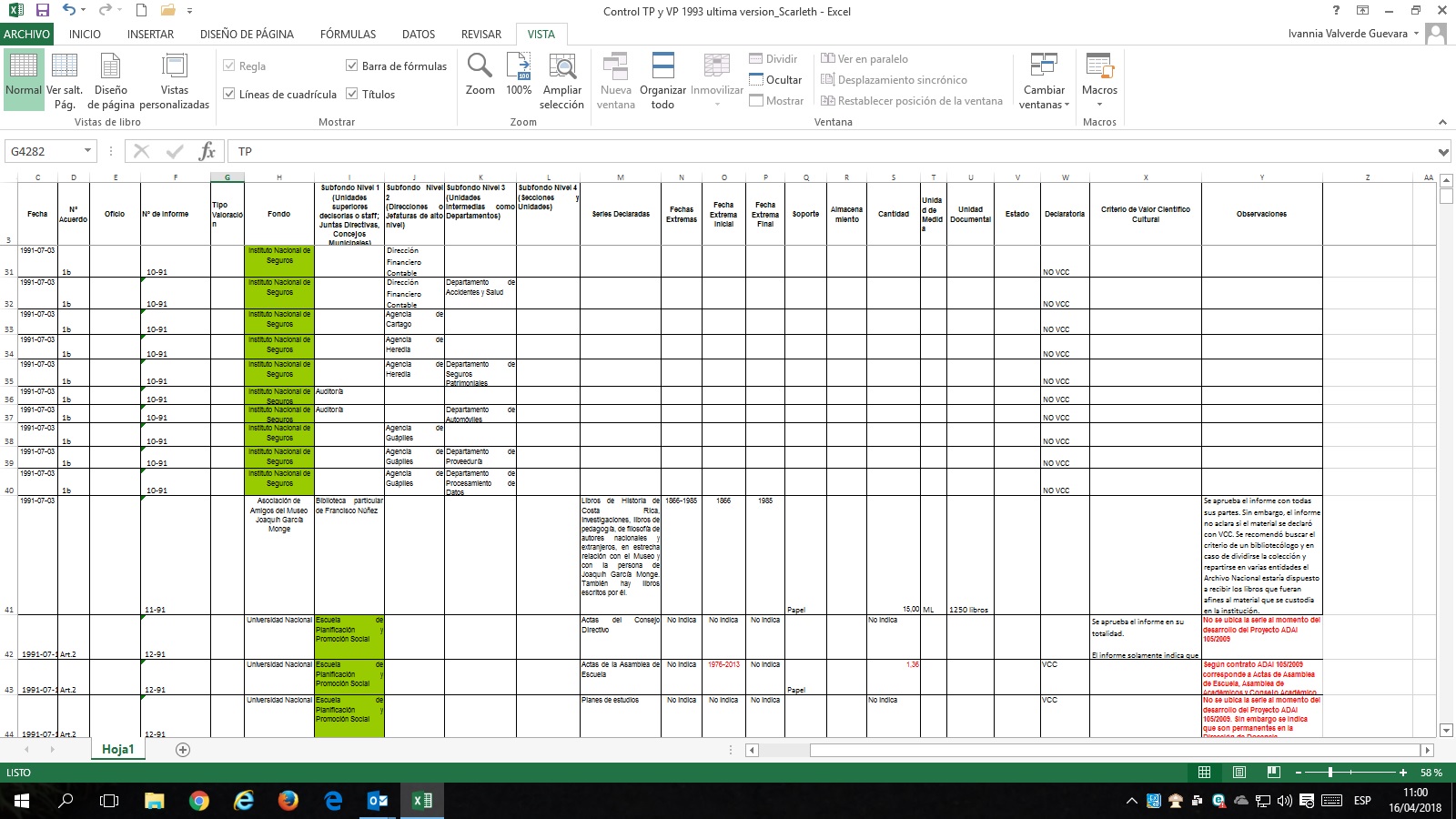Open Cambiar ventanas dropdown
The image size is (1456, 819).
1044,80
